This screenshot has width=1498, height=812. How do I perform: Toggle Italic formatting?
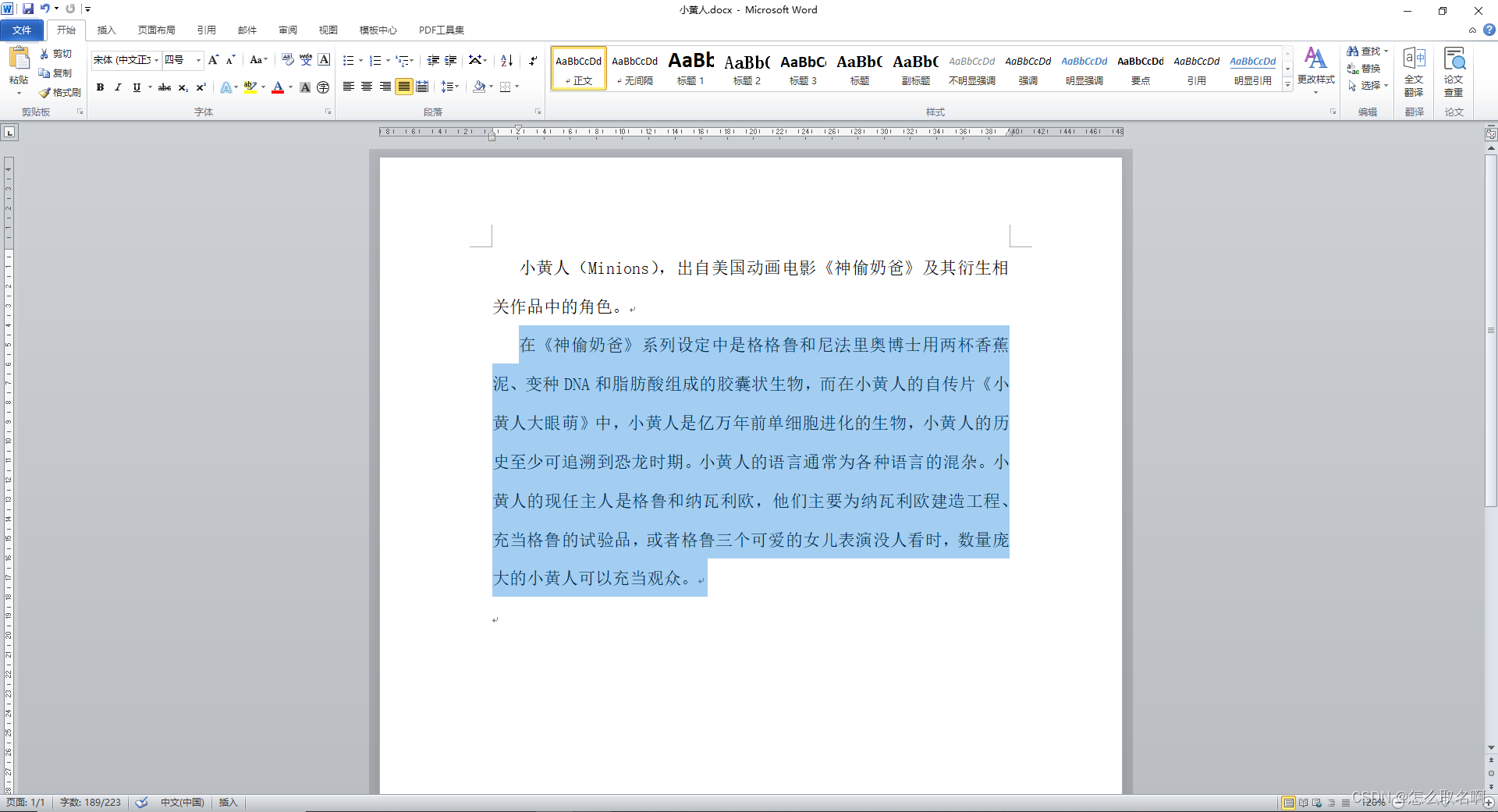(x=118, y=87)
